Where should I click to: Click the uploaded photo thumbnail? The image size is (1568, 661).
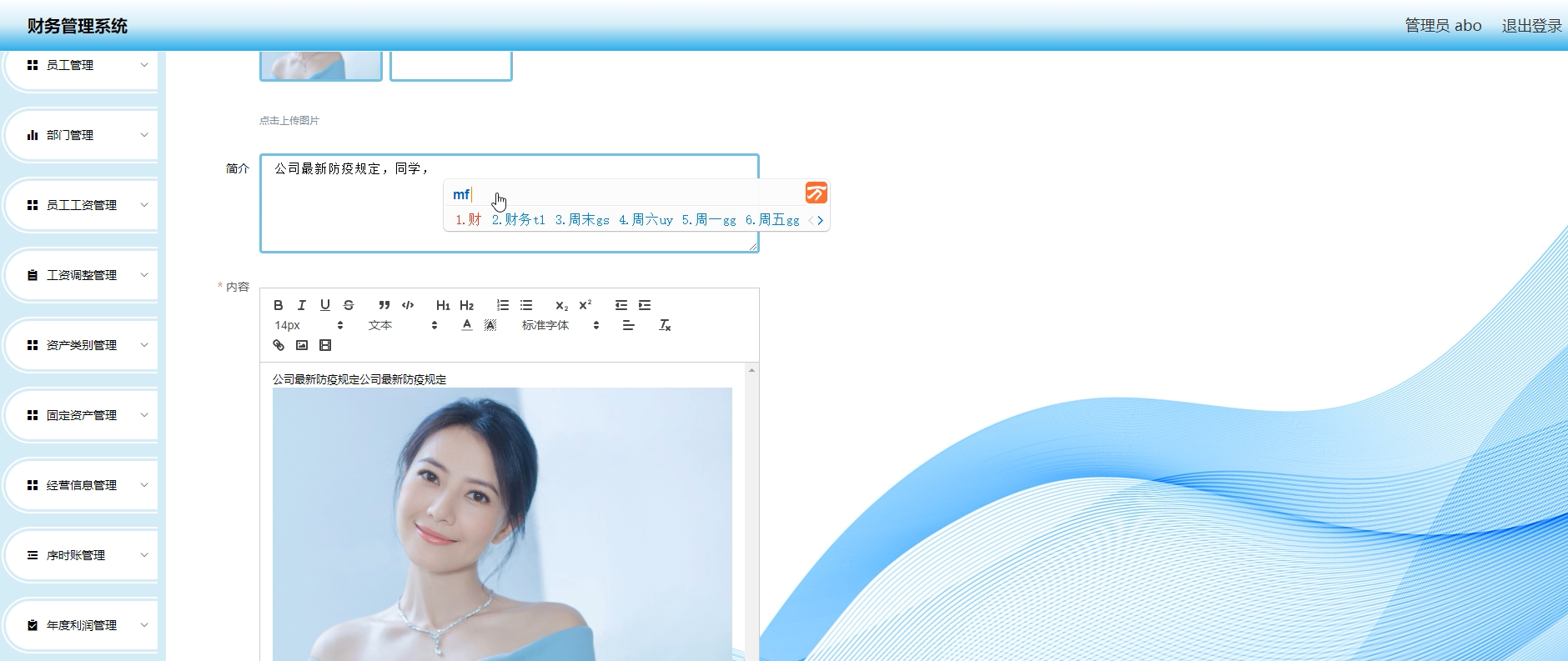321,66
